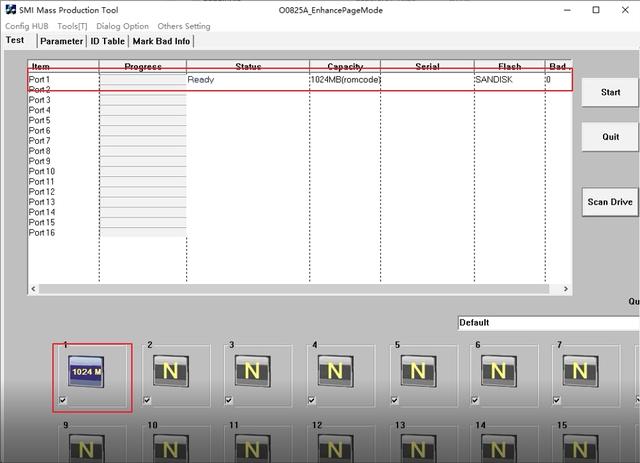Switch to the Mark Bad Info tab

click(161, 41)
